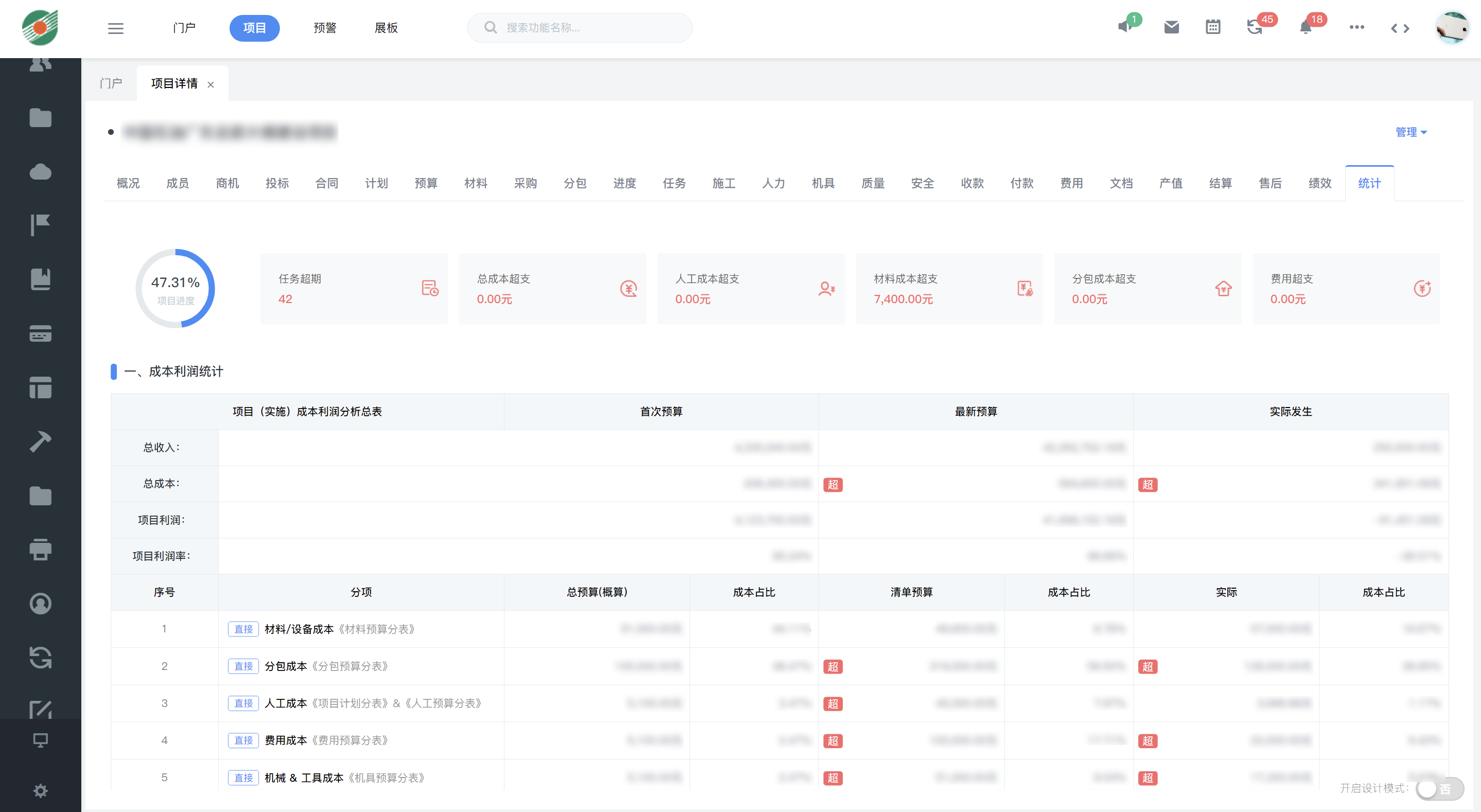
Task: Switch to the 预算 project tab
Action: [x=426, y=183]
